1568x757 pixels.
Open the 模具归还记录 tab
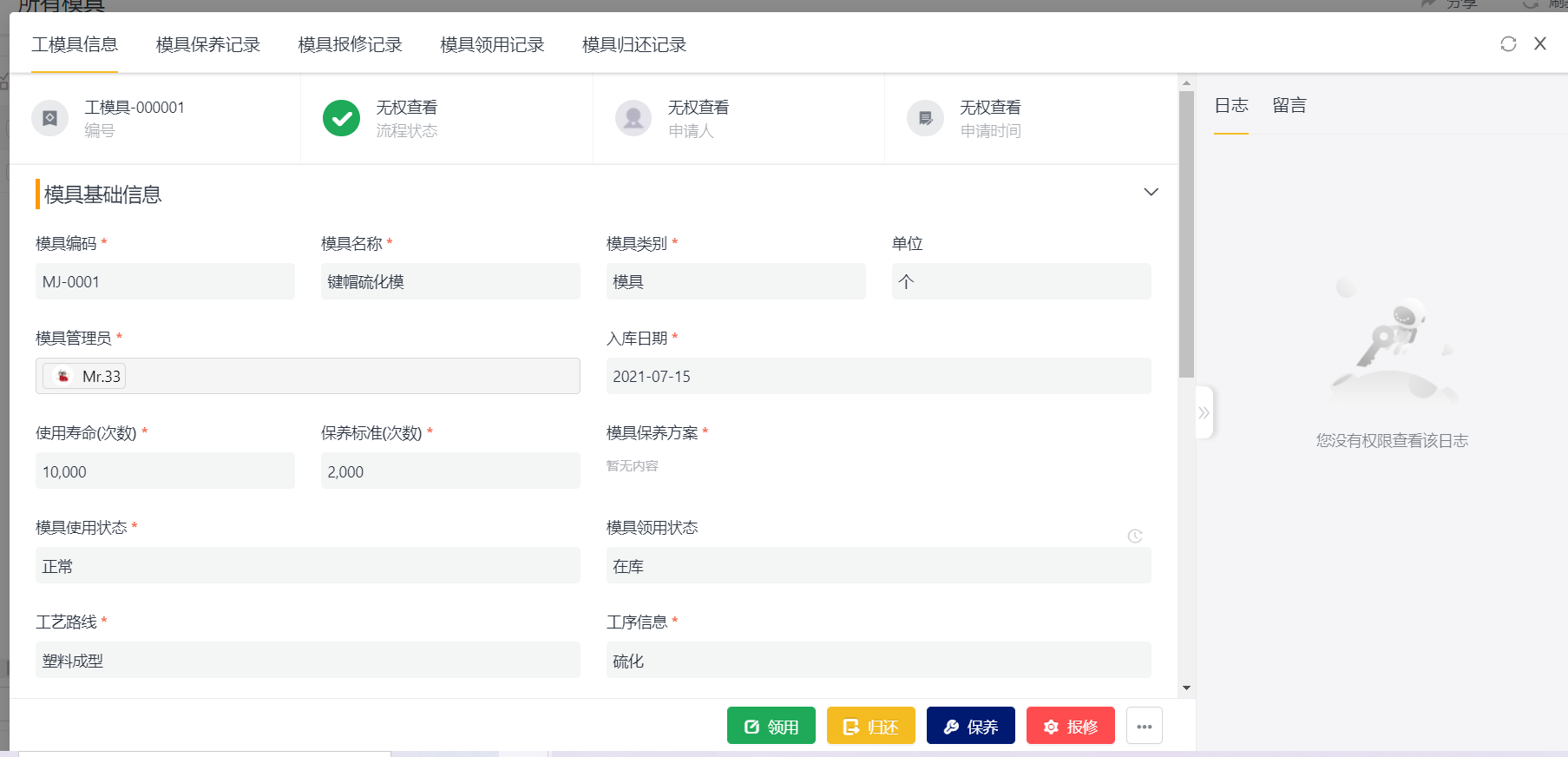click(633, 45)
